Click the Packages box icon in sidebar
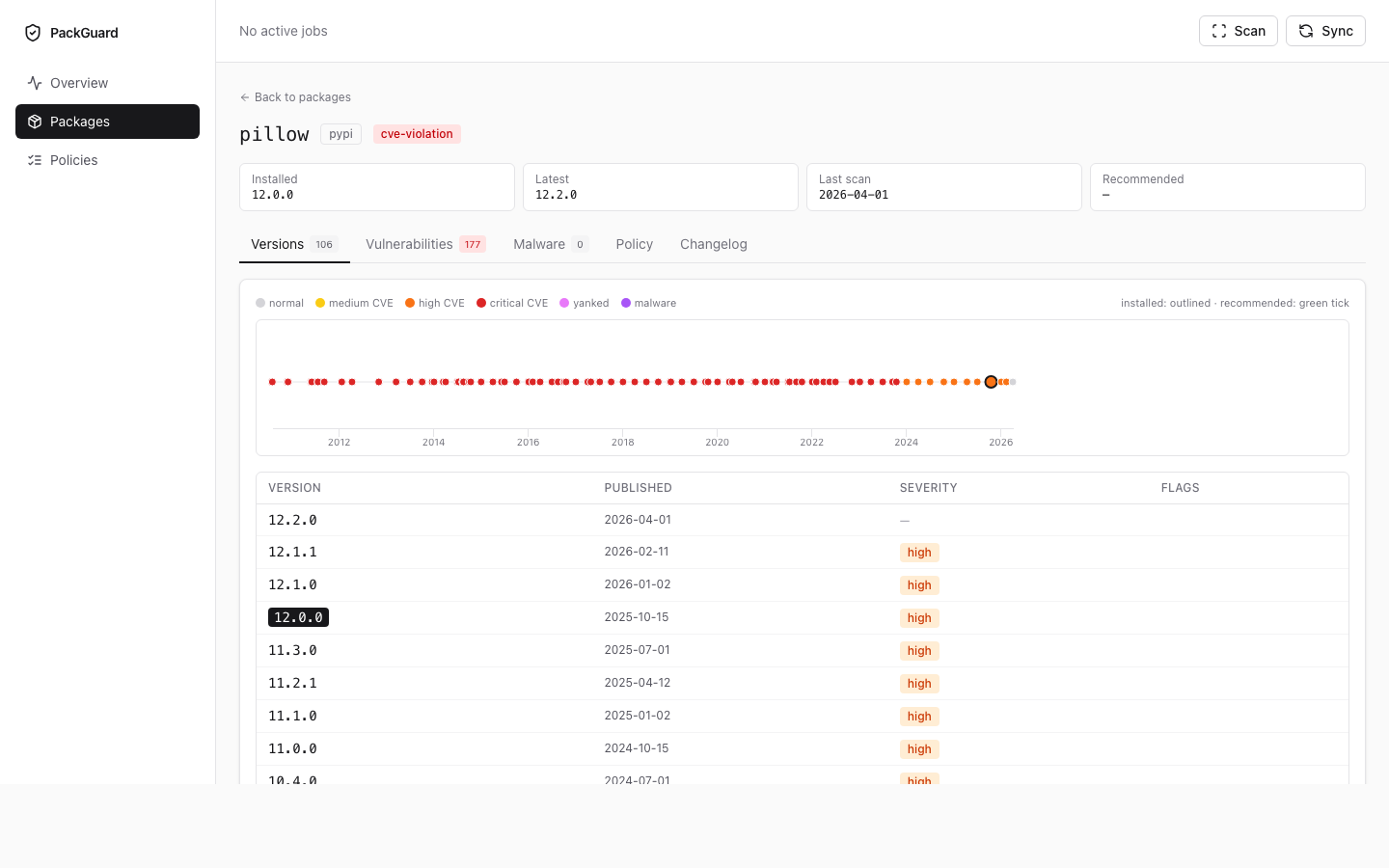 coord(35,122)
